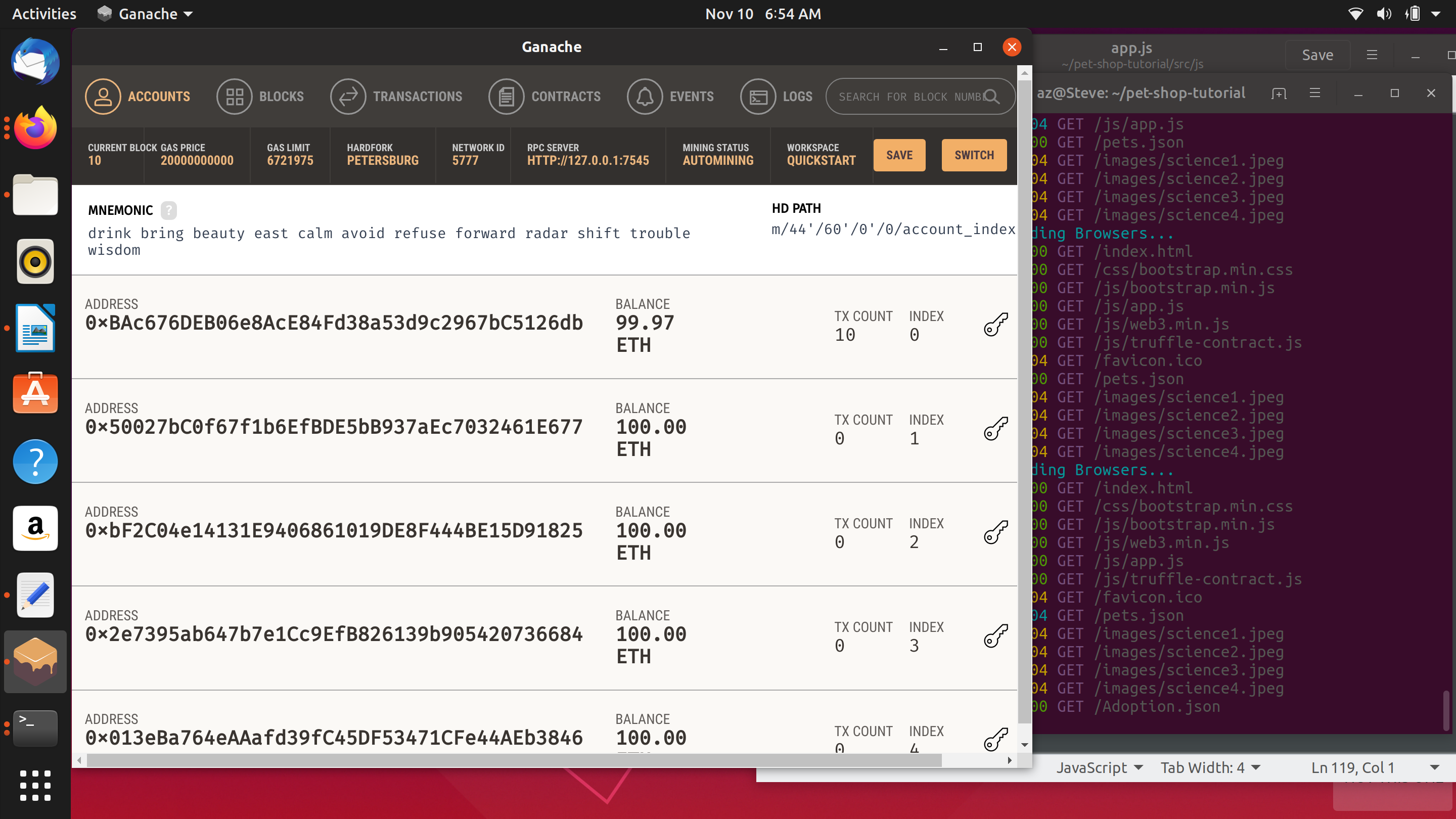Open the terminal new tab icon
The width and height of the screenshot is (1456, 819).
pos(1279,93)
